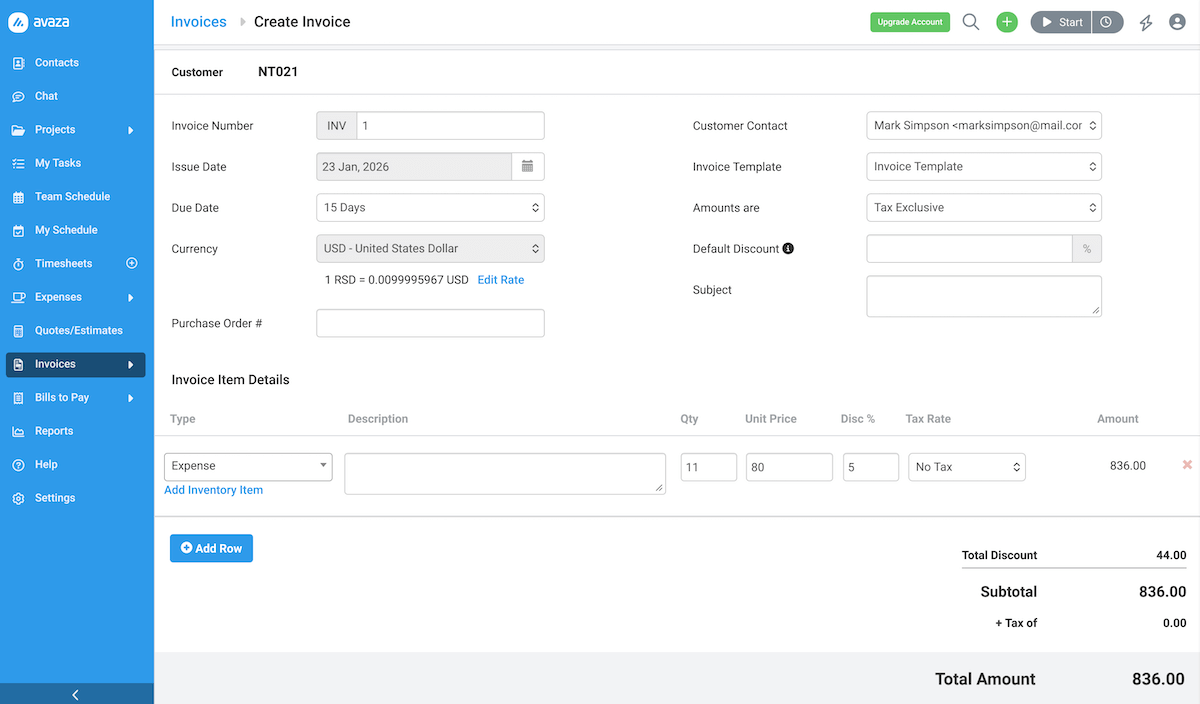1200x704 pixels.
Task: Navigate to Bills to Pay
Action: pyautogui.click(x=64, y=397)
